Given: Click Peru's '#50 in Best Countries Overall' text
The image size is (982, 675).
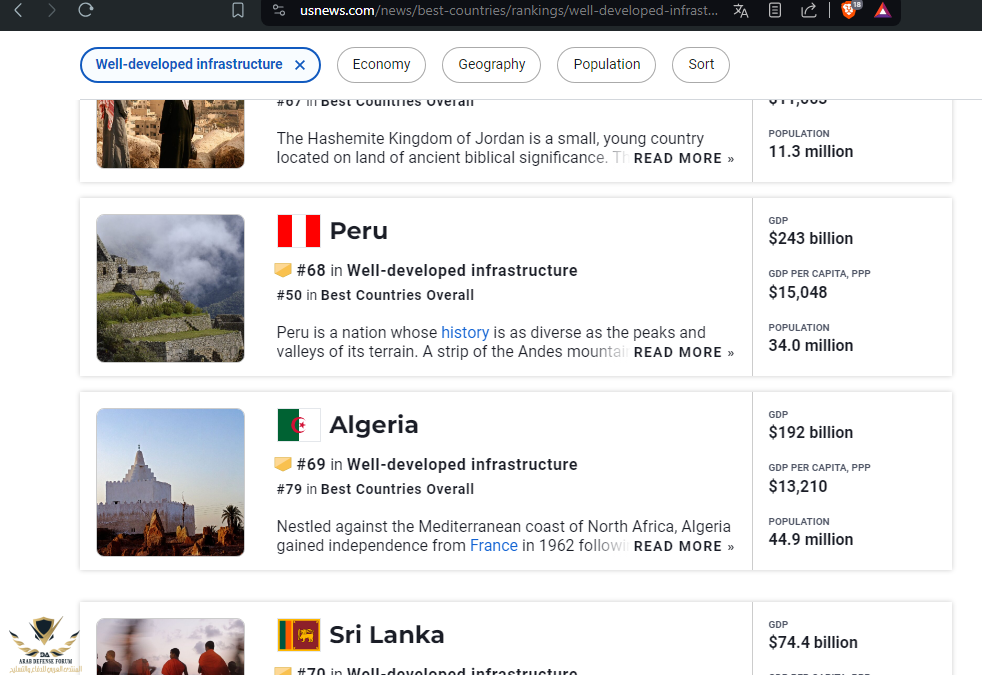Looking at the screenshot, I should pyautogui.click(x=375, y=295).
